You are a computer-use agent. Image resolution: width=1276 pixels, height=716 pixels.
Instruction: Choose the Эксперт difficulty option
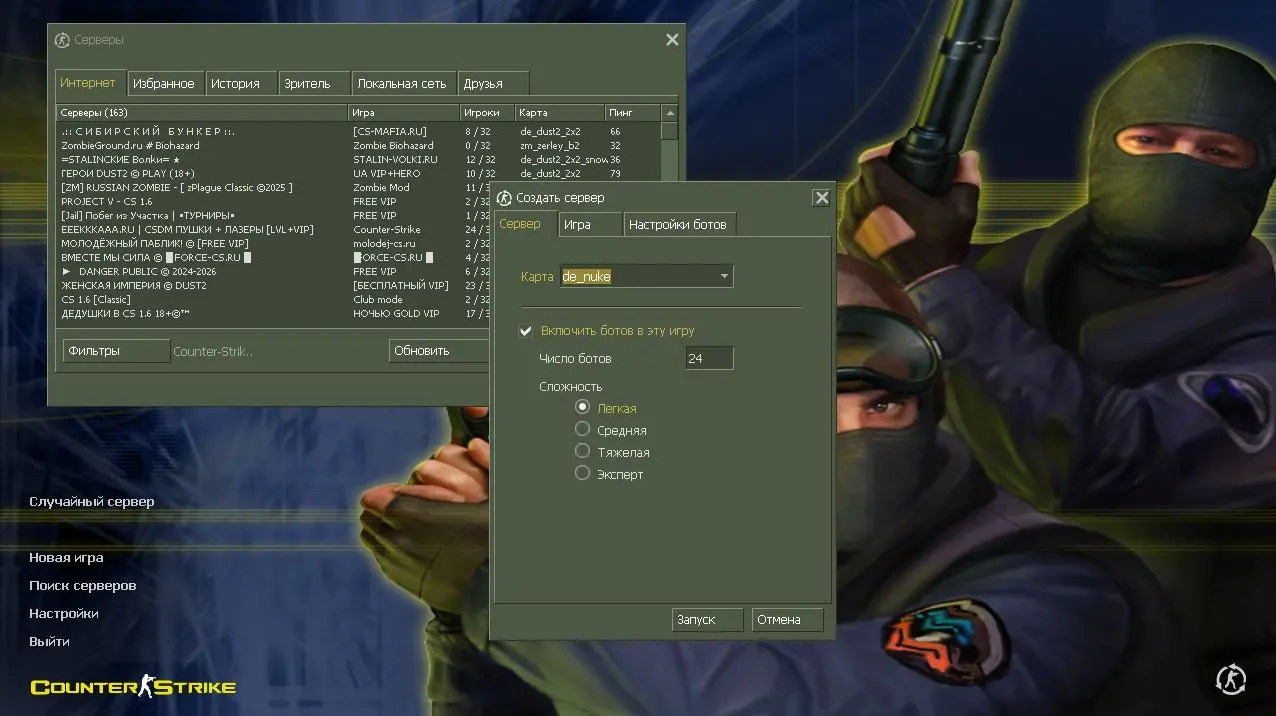pyautogui.click(x=583, y=473)
